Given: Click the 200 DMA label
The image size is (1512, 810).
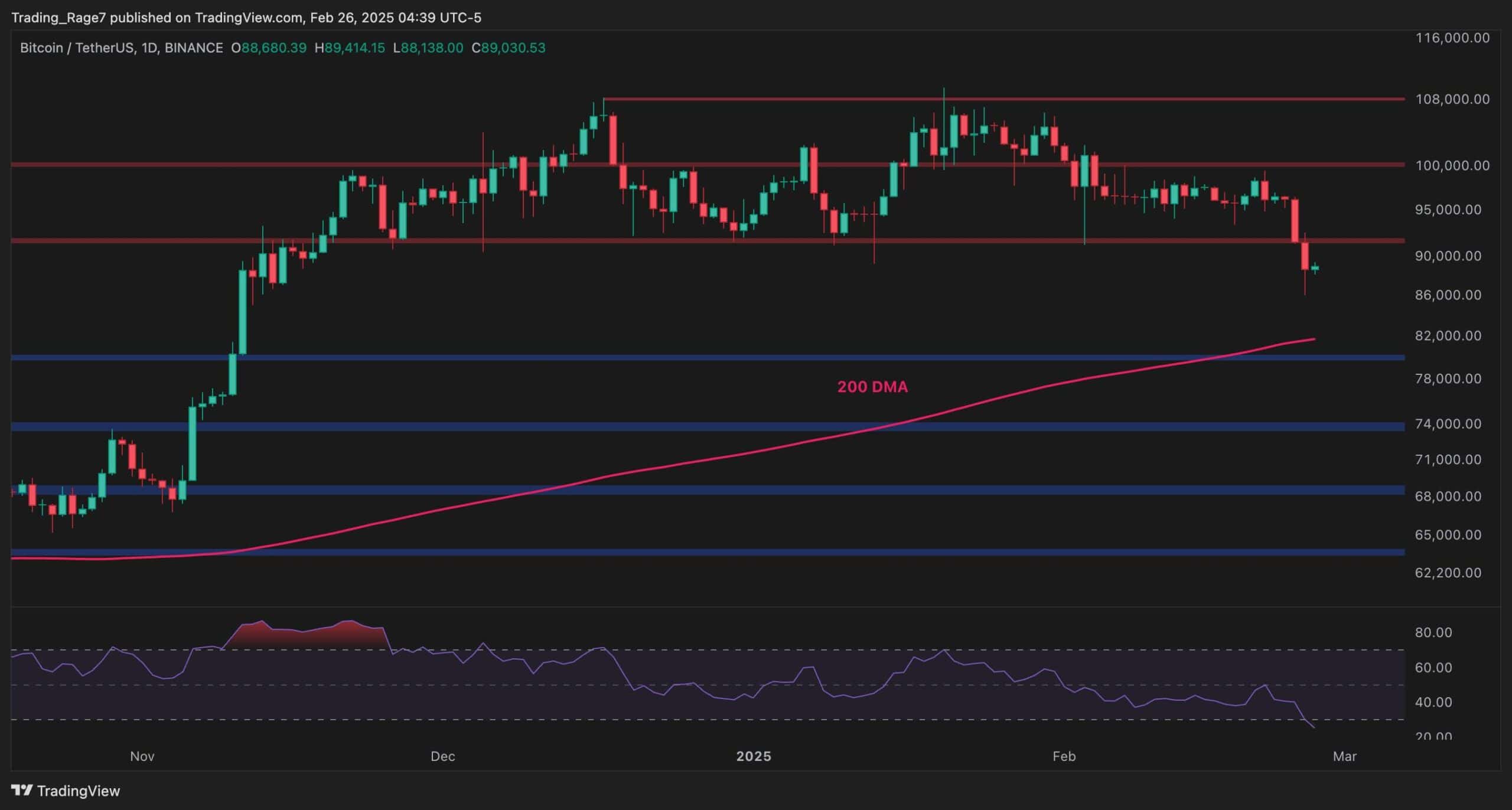Looking at the screenshot, I should coord(872,387).
